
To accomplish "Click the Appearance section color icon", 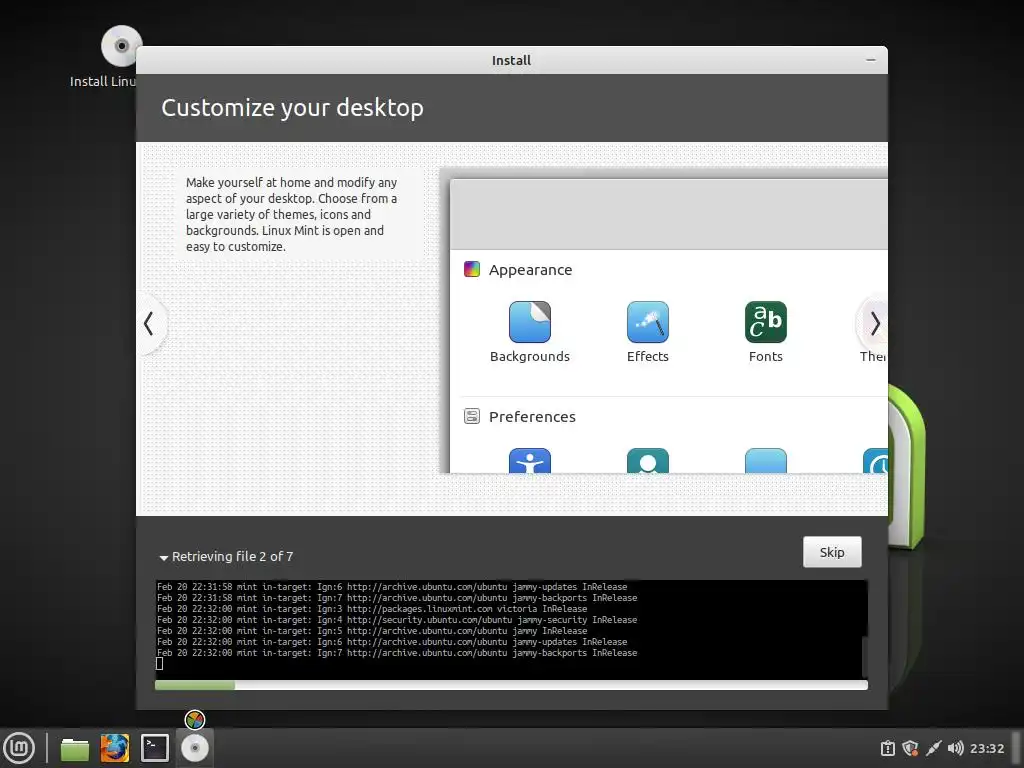I will 472,269.
